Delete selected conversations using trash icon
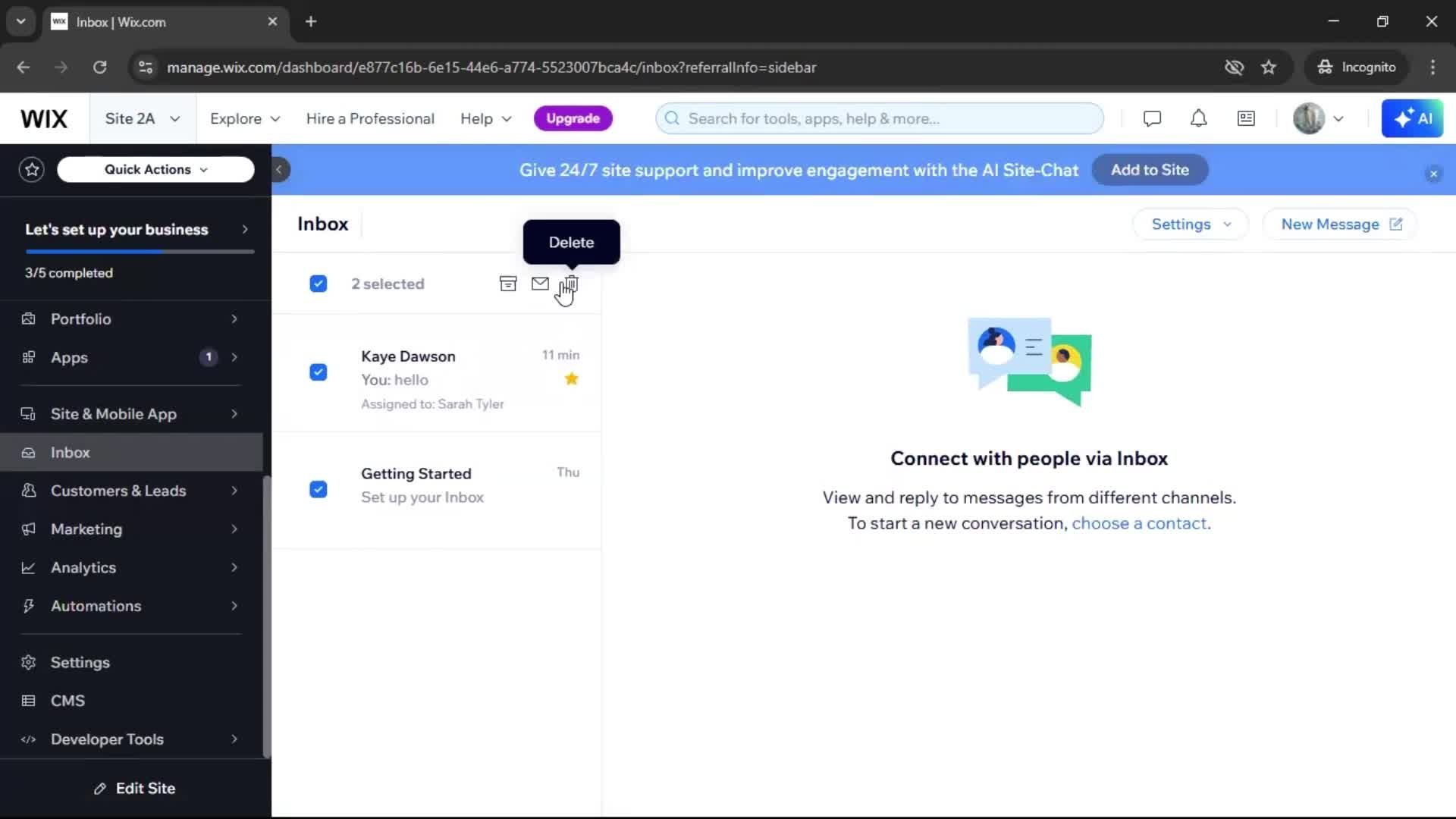The image size is (1456, 819). 571,284
